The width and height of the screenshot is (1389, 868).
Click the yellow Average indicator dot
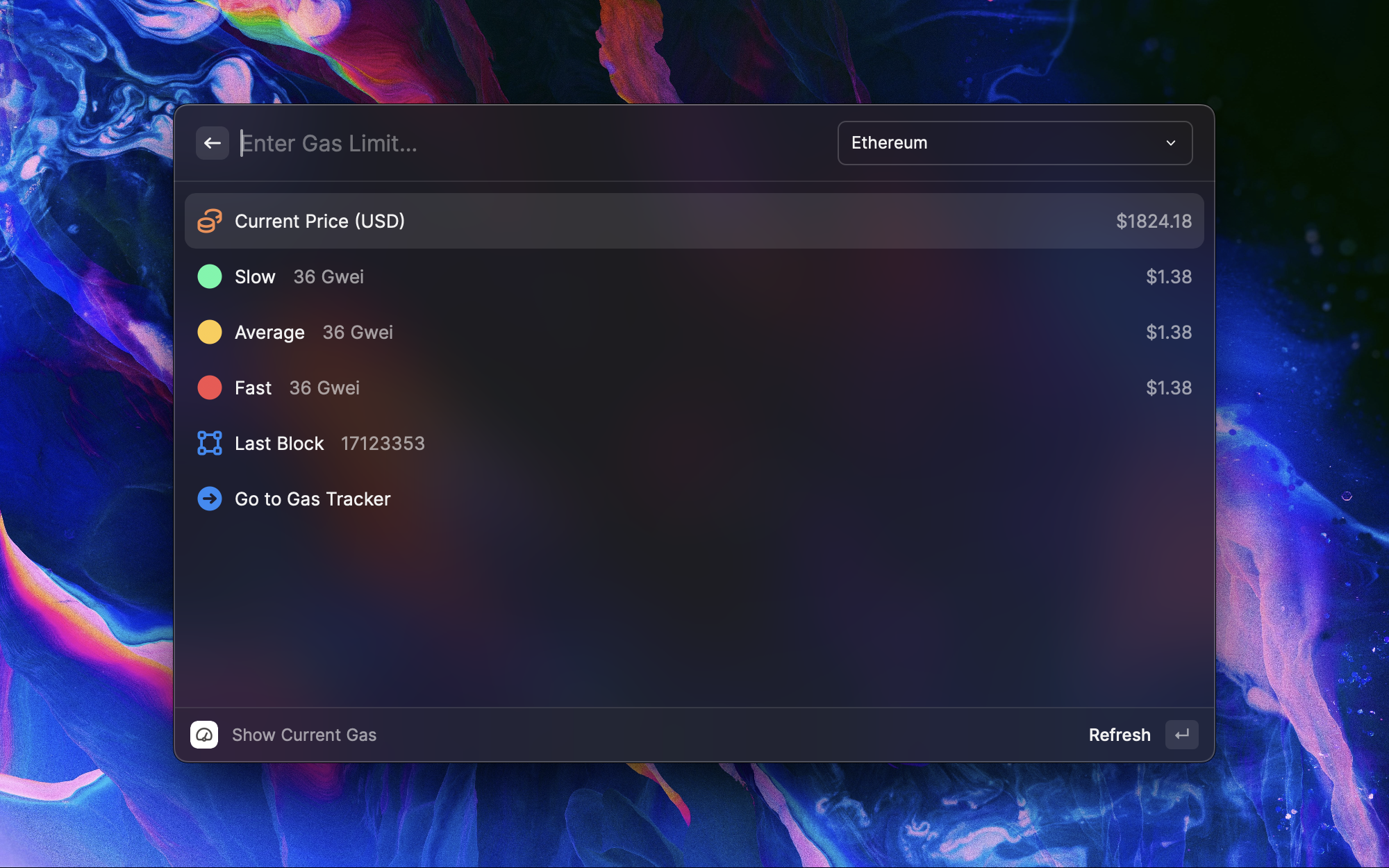[210, 332]
